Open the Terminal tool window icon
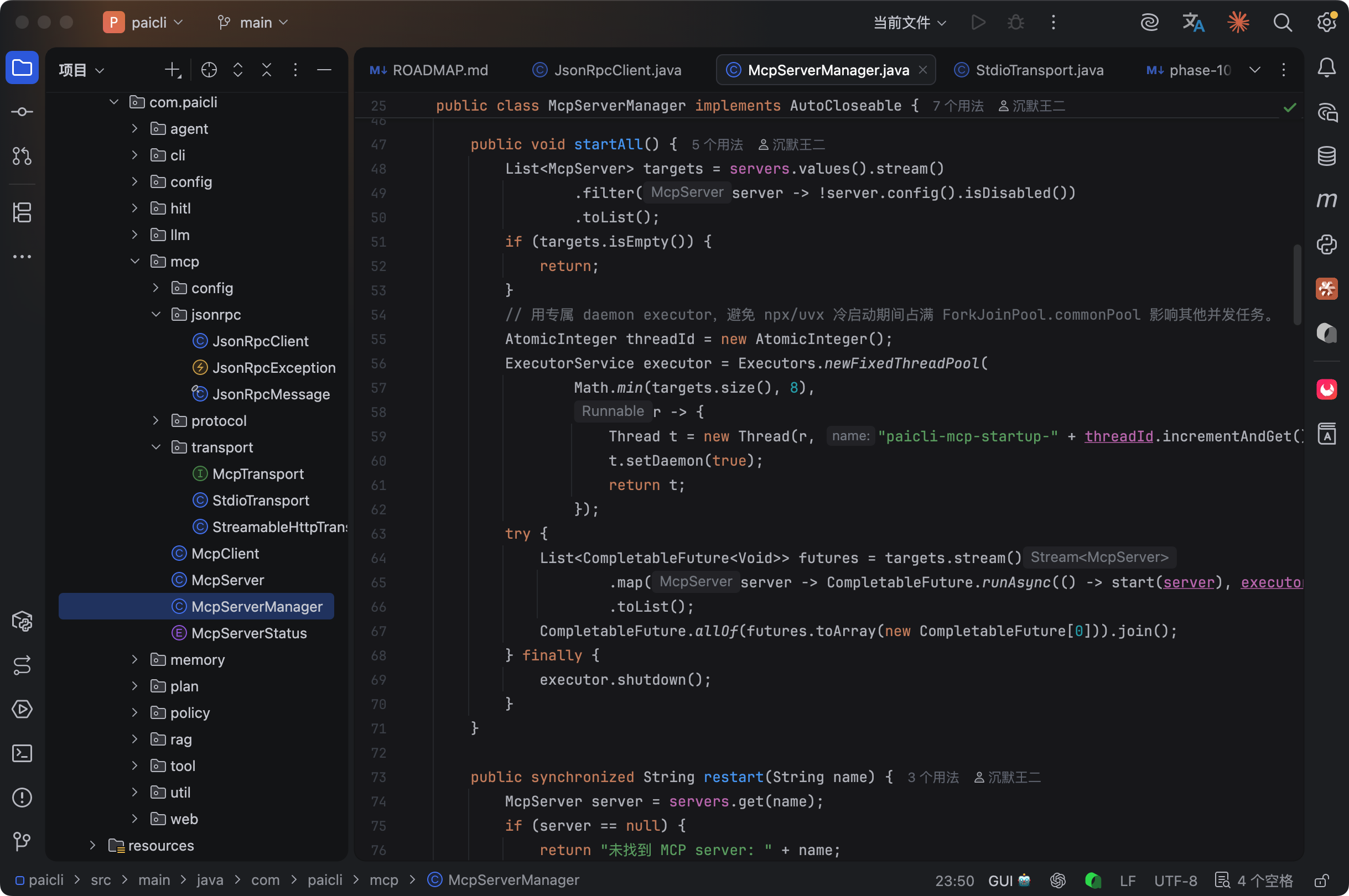The image size is (1349, 896). pos(22,753)
